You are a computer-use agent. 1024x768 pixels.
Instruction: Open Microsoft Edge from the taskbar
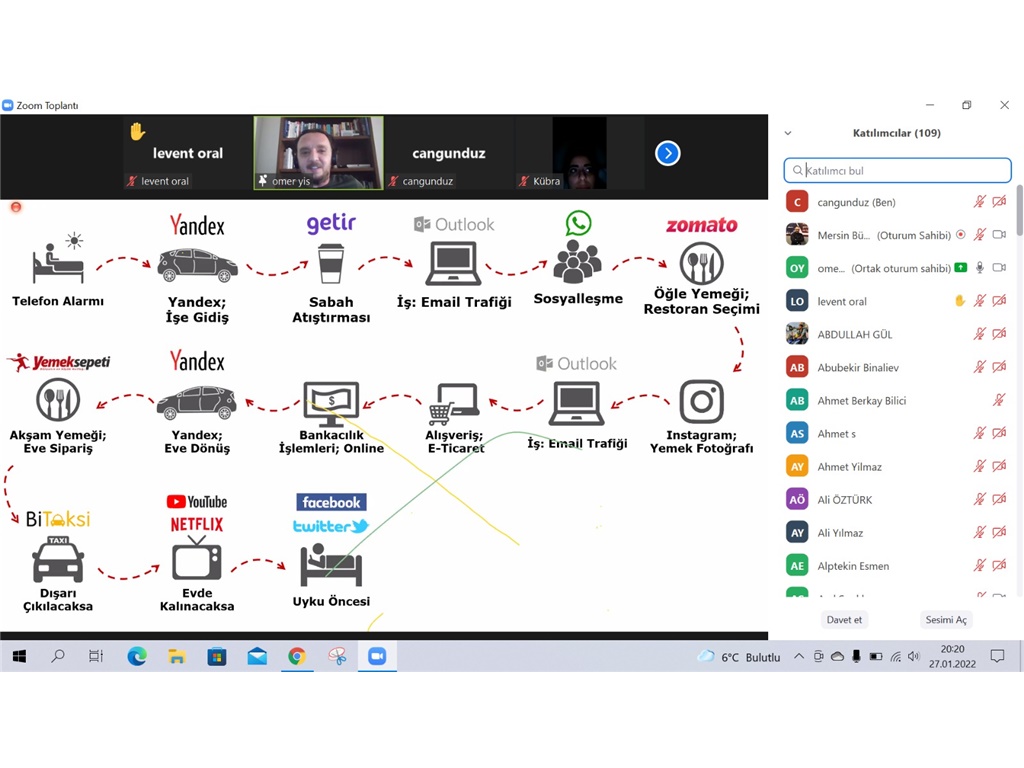137,656
